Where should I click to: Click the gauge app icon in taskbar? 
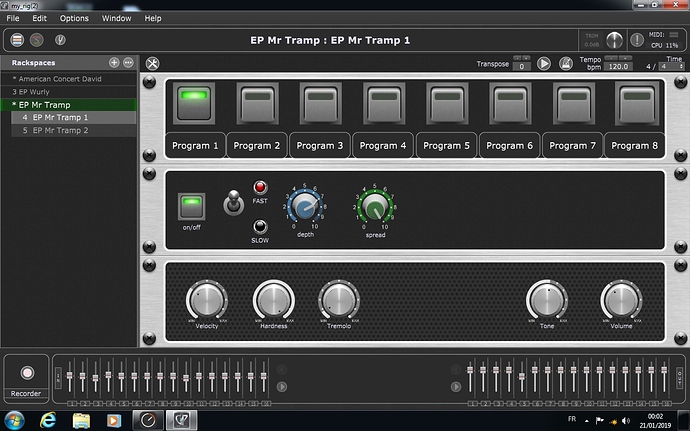(x=148, y=420)
